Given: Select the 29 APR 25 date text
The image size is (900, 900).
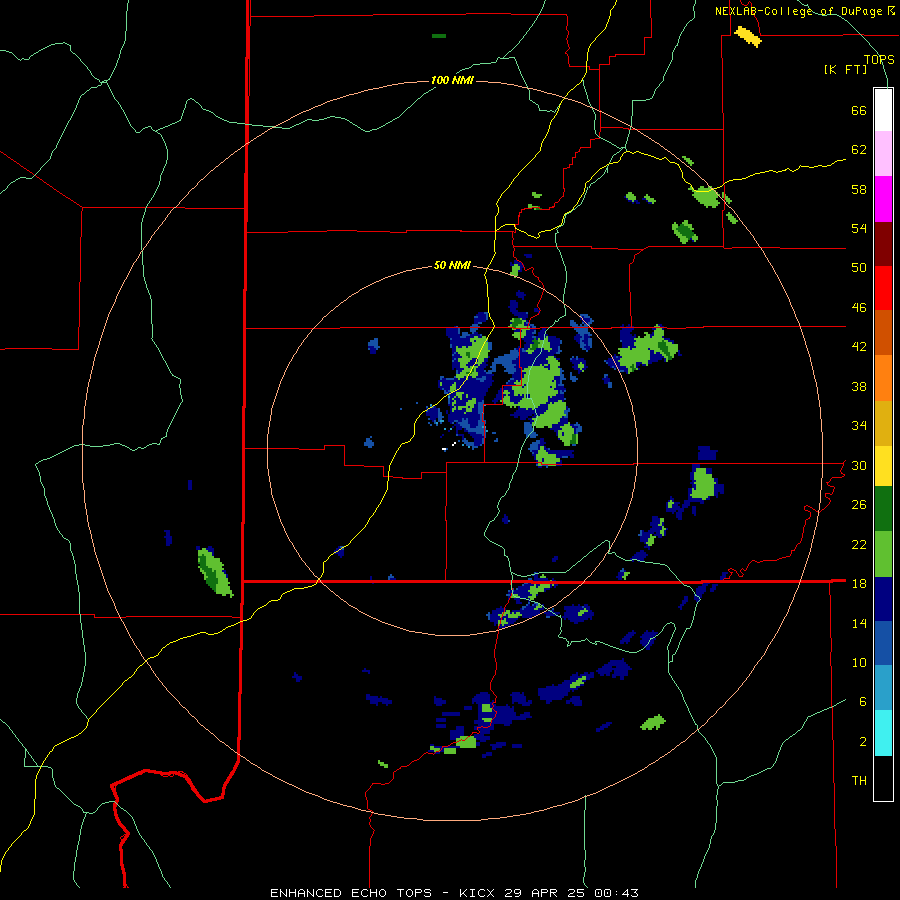Looking at the screenshot, I should [546, 893].
